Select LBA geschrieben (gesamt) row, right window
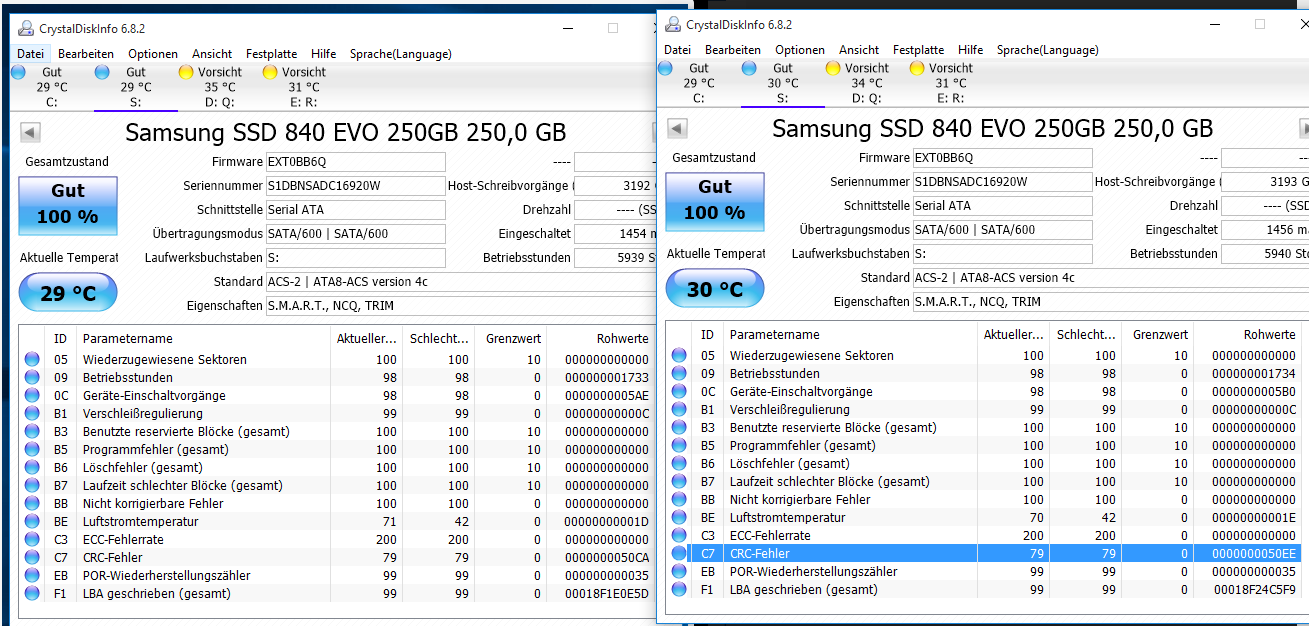 [x=985, y=590]
